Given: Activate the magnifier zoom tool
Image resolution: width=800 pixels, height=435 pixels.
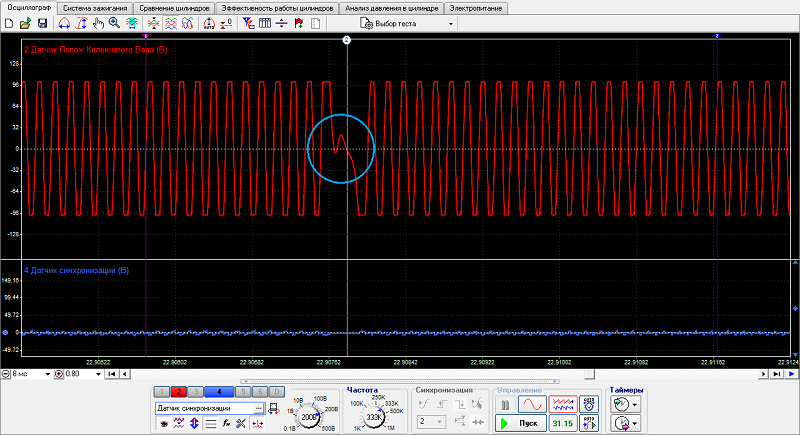Looking at the screenshot, I should tap(114, 23).
